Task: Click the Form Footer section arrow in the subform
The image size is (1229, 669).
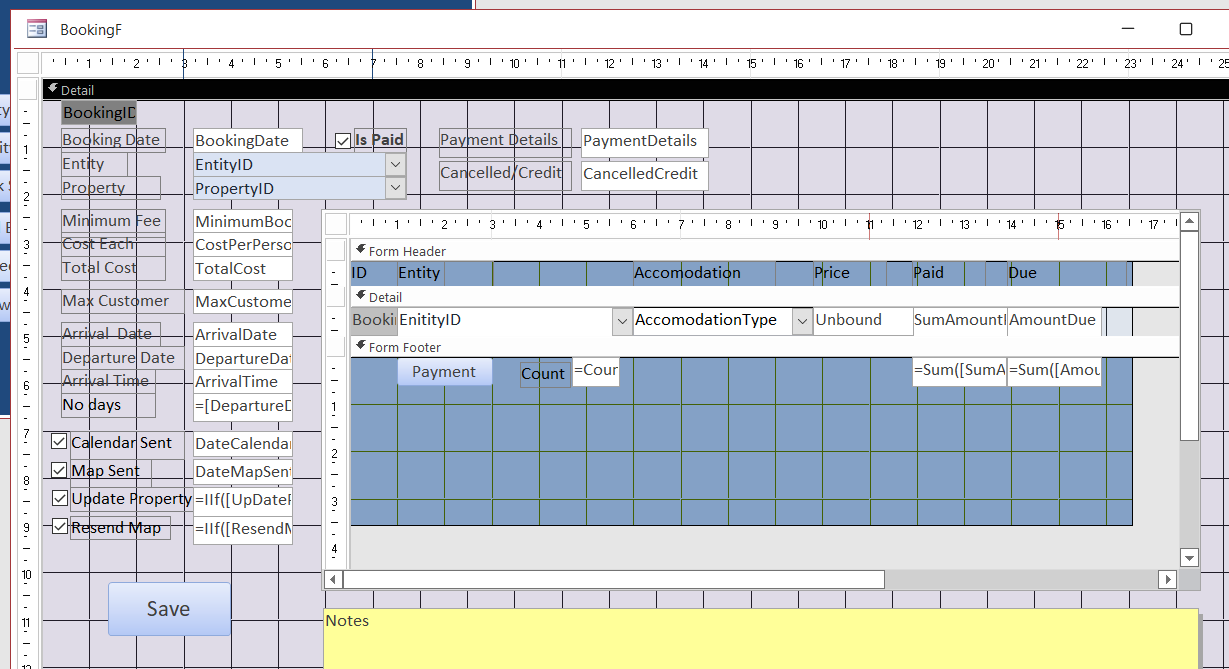Action: point(360,346)
